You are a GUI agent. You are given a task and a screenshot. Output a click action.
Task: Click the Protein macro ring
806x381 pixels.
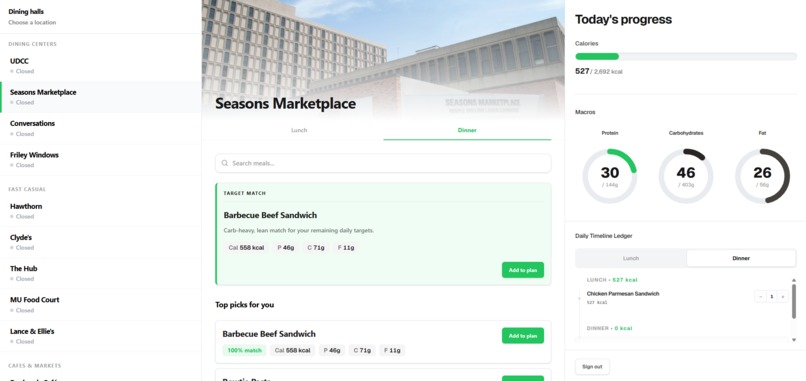pyautogui.click(x=610, y=176)
